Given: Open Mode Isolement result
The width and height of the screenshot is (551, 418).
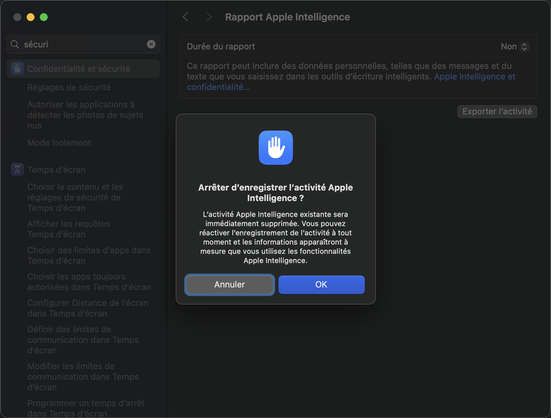Looking at the screenshot, I should 59,143.
